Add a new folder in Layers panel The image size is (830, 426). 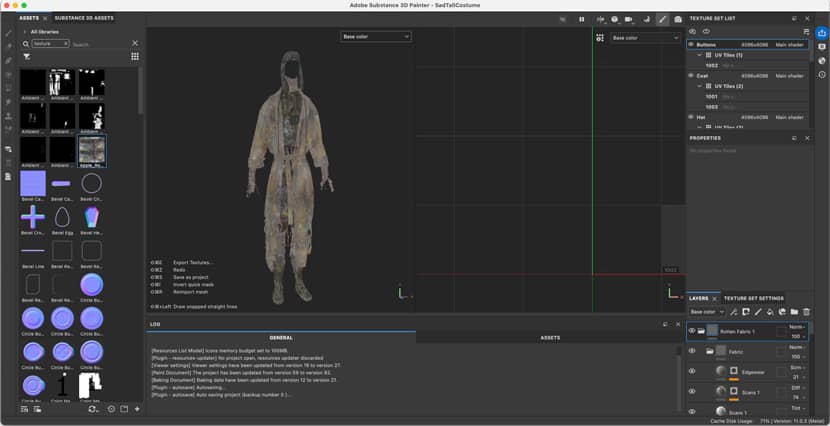point(794,312)
